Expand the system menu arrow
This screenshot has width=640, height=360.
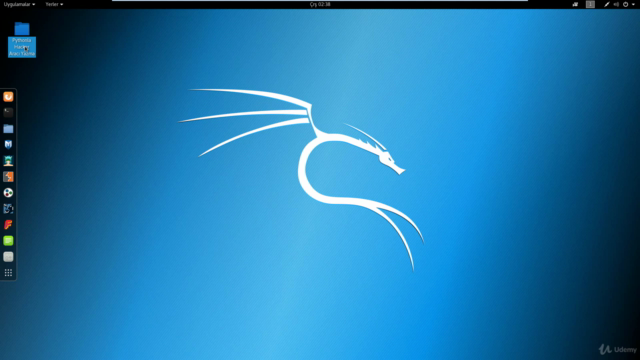coord(633,4)
